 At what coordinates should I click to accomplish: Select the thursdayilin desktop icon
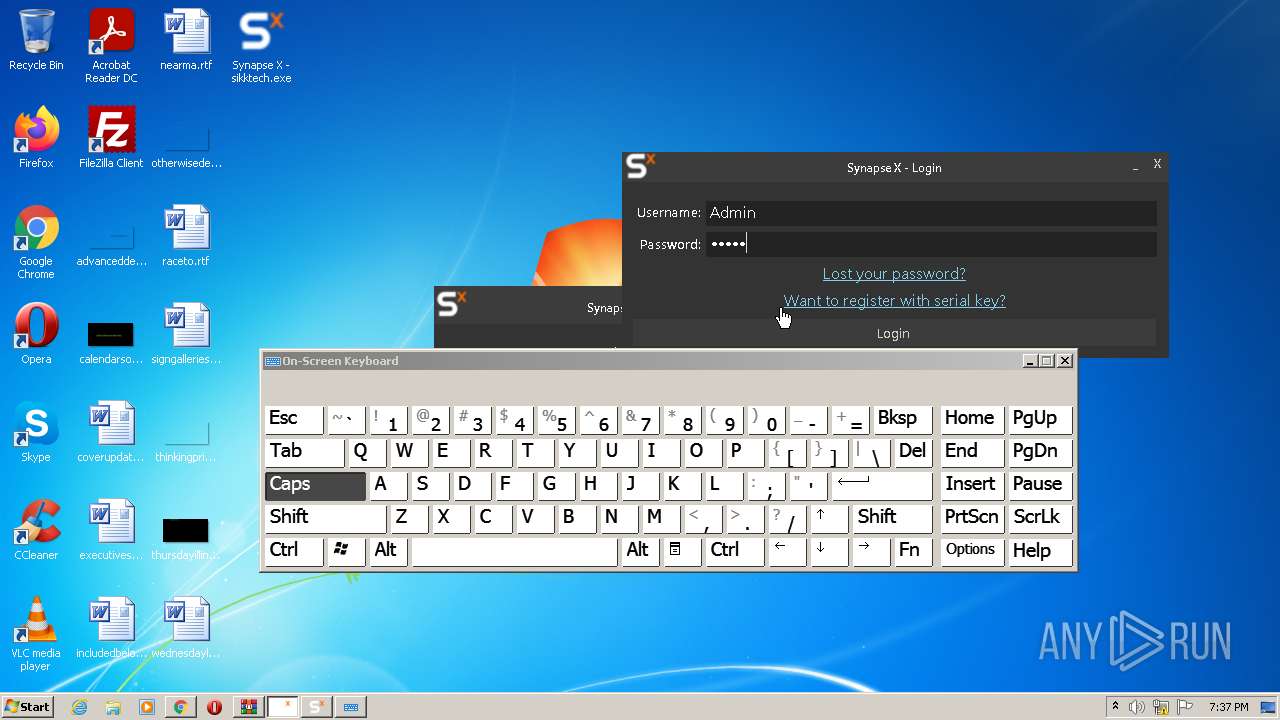(x=186, y=538)
